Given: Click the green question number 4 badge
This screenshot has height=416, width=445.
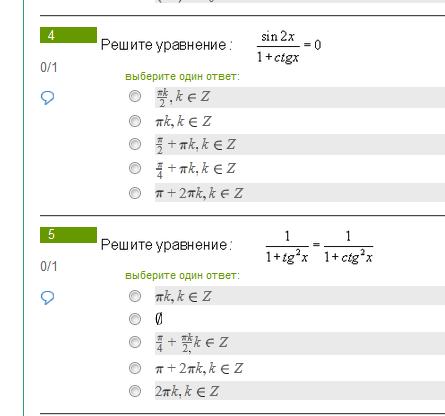Looking at the screenshot, I should pos(68,35).
